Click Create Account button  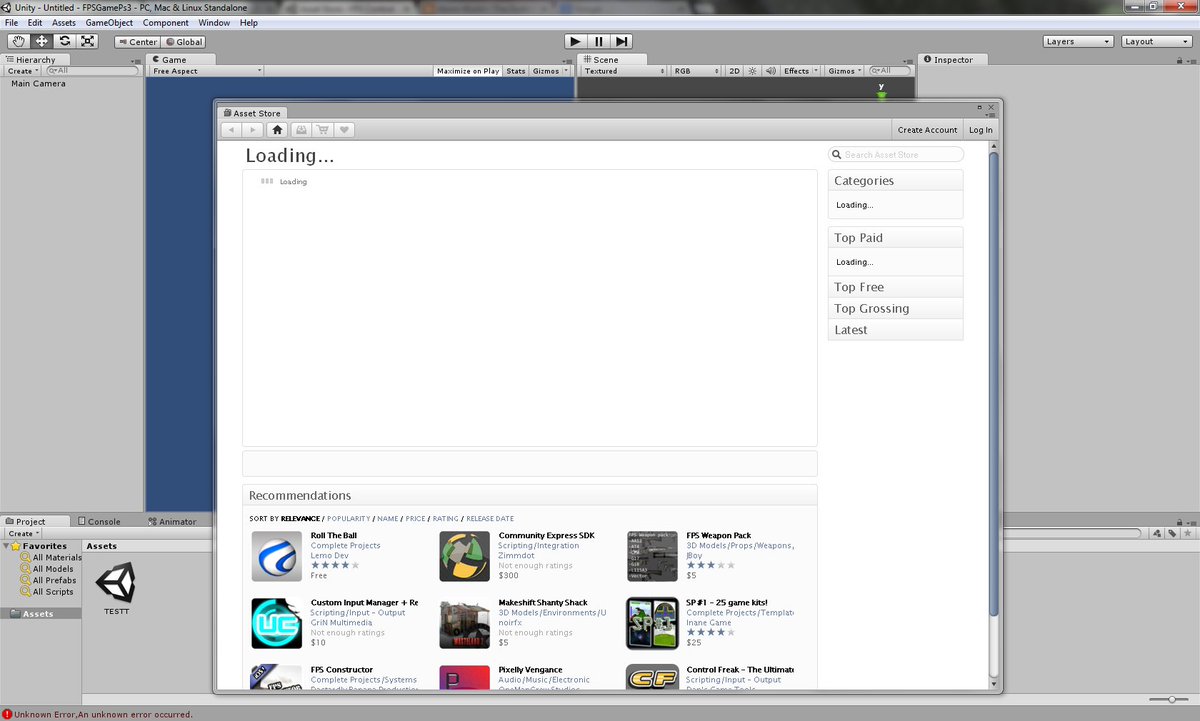pos(927,130)
